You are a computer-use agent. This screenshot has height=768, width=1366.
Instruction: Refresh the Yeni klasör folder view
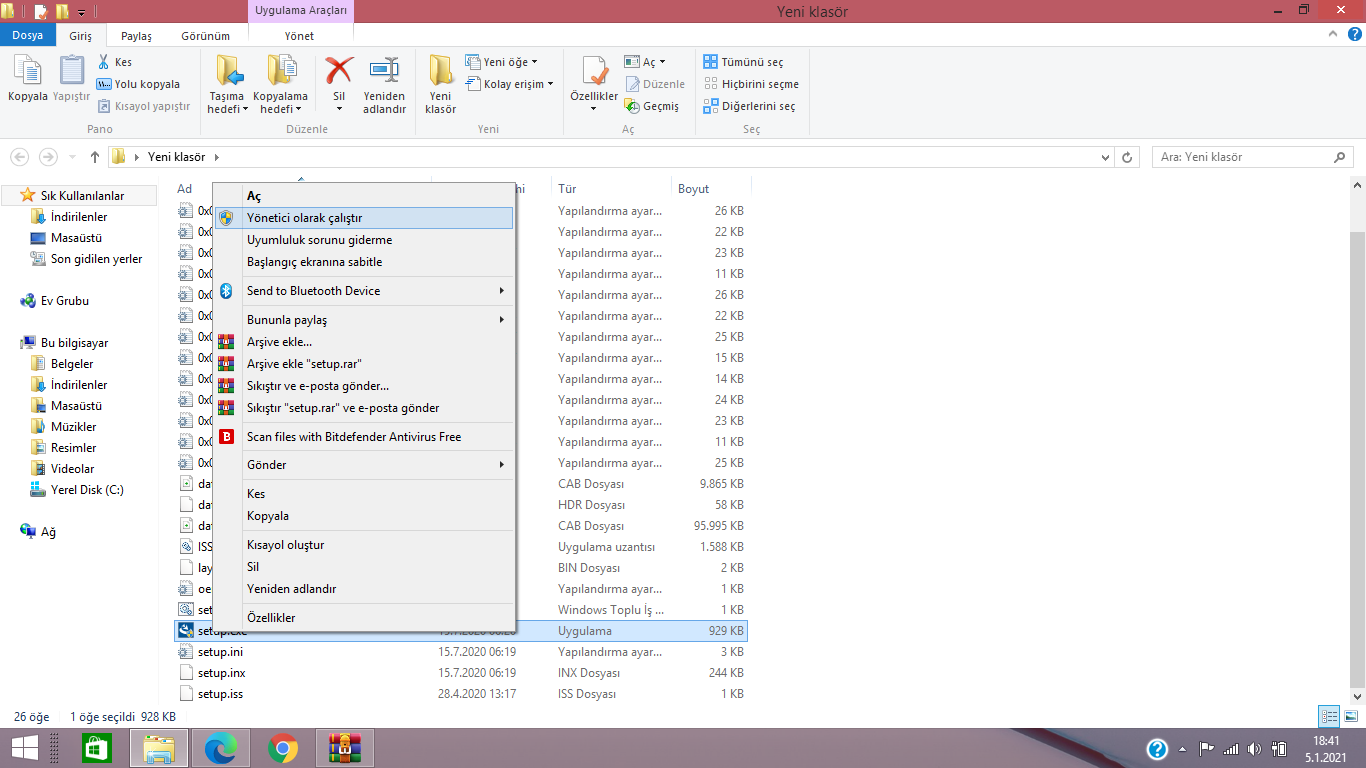[1128, 157]
